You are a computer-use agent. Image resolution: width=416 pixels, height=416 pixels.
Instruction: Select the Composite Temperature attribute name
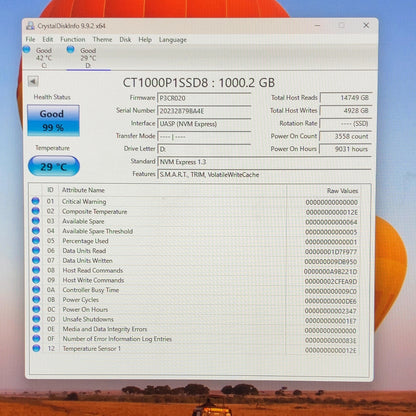tap(95, 211)
